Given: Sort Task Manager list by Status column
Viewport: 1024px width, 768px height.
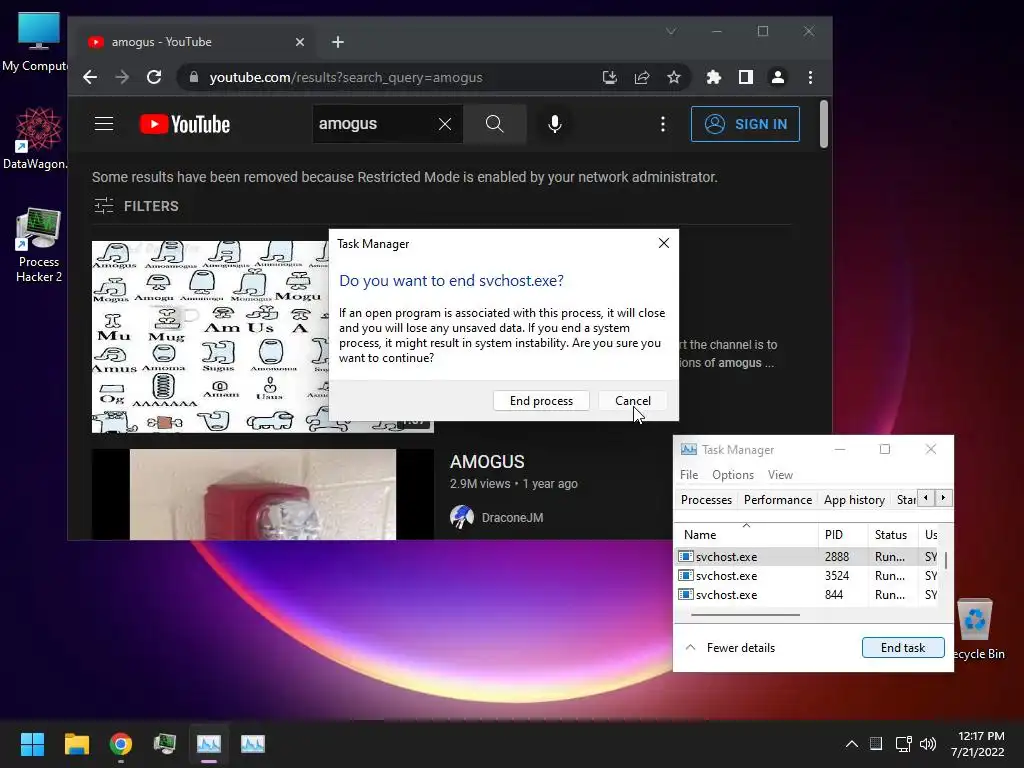Looking at the screenshot, I should coord(892,534).
